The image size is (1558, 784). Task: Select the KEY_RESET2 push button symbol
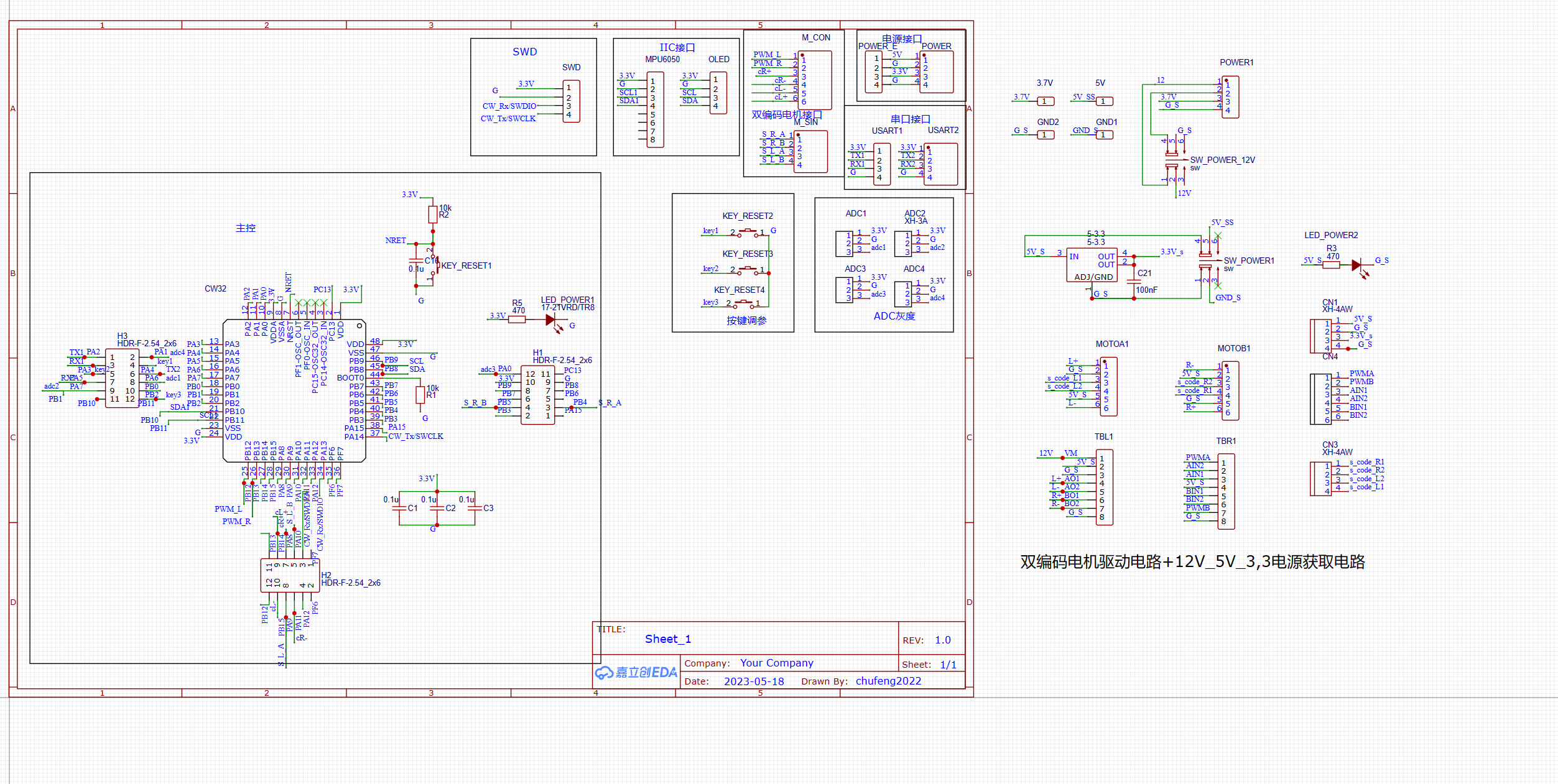(x=748, y=233)
